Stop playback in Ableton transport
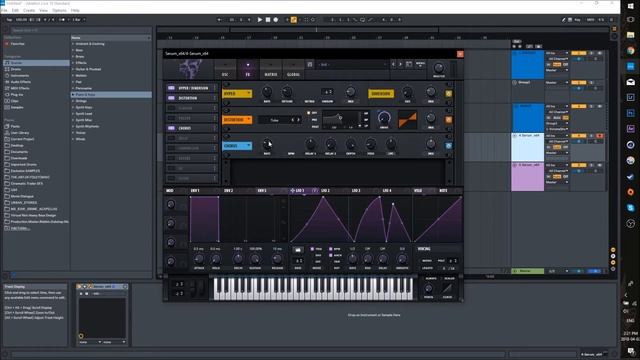The width and height of the screenshot is (640, 360). 268,20
